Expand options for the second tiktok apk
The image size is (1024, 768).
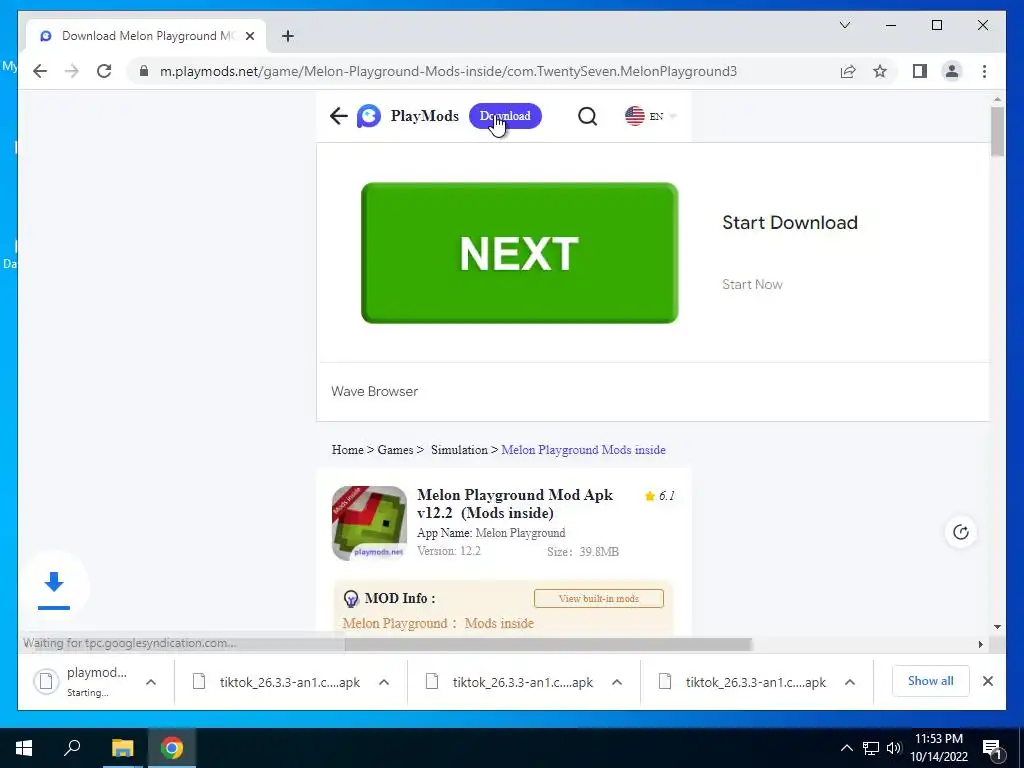[616, 682]
